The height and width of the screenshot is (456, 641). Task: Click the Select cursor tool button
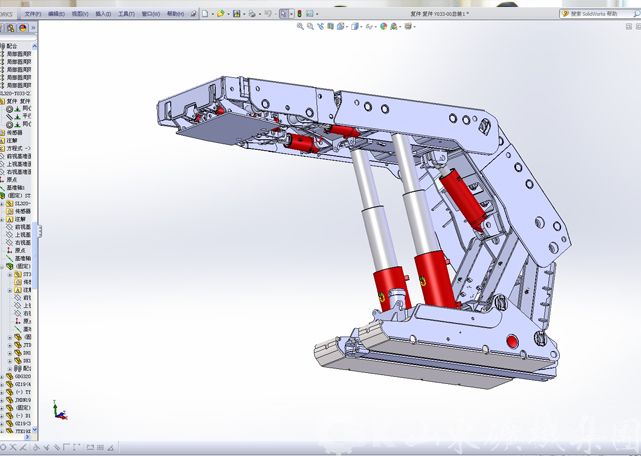pyautogui.click(x=284, y=14)
